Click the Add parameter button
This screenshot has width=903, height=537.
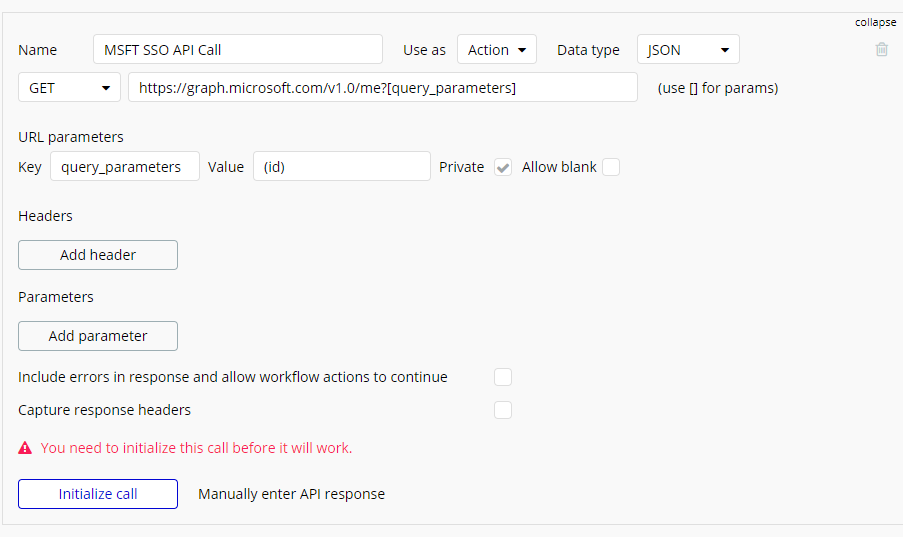[98, 336]
